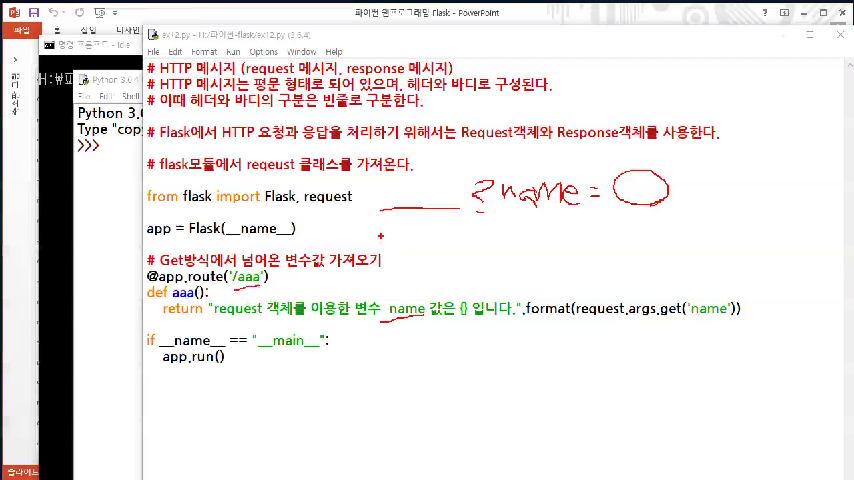Minimize the PowerPoint window
The height and width of the screenshot is (480, 854).
[x=804, y=13]
